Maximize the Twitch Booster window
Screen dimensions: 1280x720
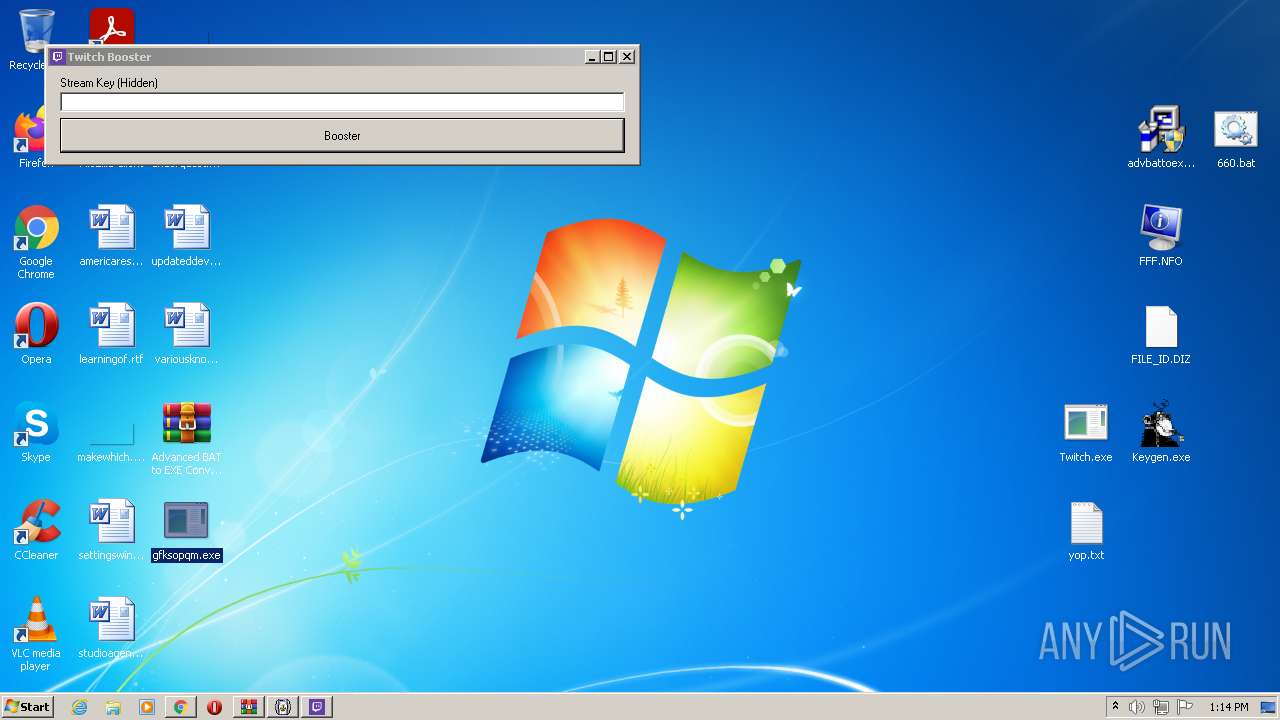[609, 57]
